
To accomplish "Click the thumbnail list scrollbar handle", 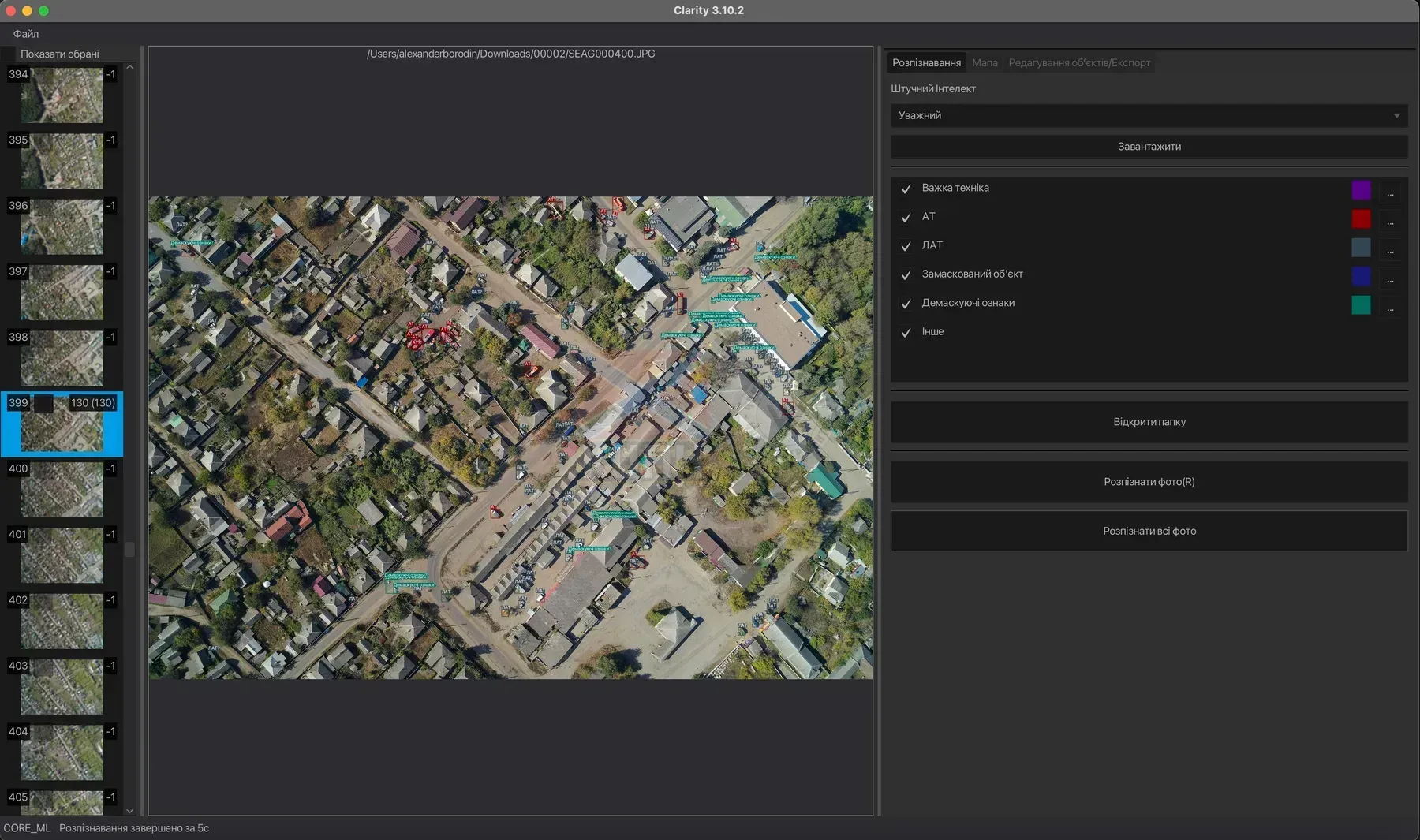I will (x=130, y=549).
